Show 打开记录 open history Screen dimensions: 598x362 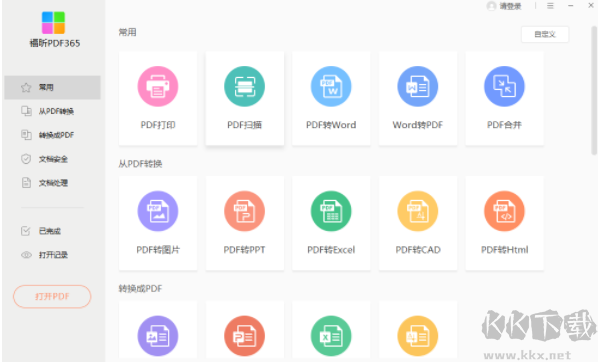tap(53, 255)
